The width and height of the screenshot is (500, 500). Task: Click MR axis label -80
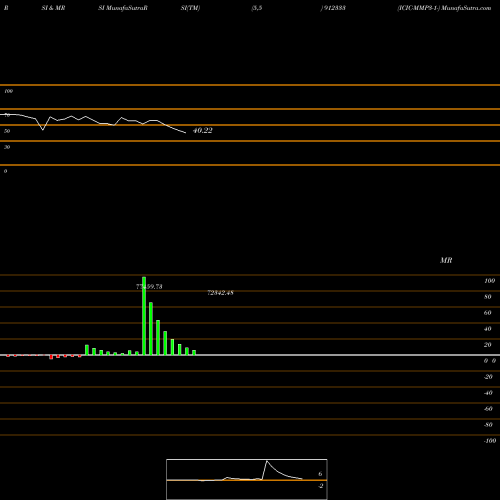[x=488, y=425]
